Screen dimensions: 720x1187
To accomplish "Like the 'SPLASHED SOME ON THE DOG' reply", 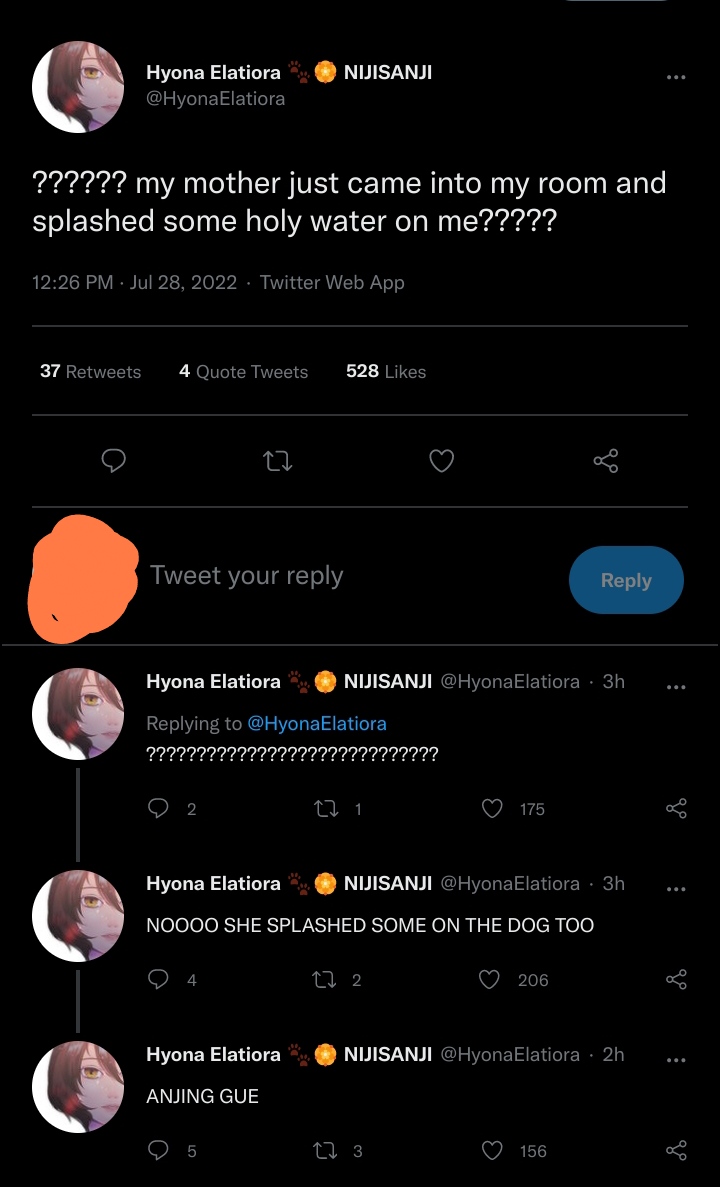I will [x=490, y=980].
